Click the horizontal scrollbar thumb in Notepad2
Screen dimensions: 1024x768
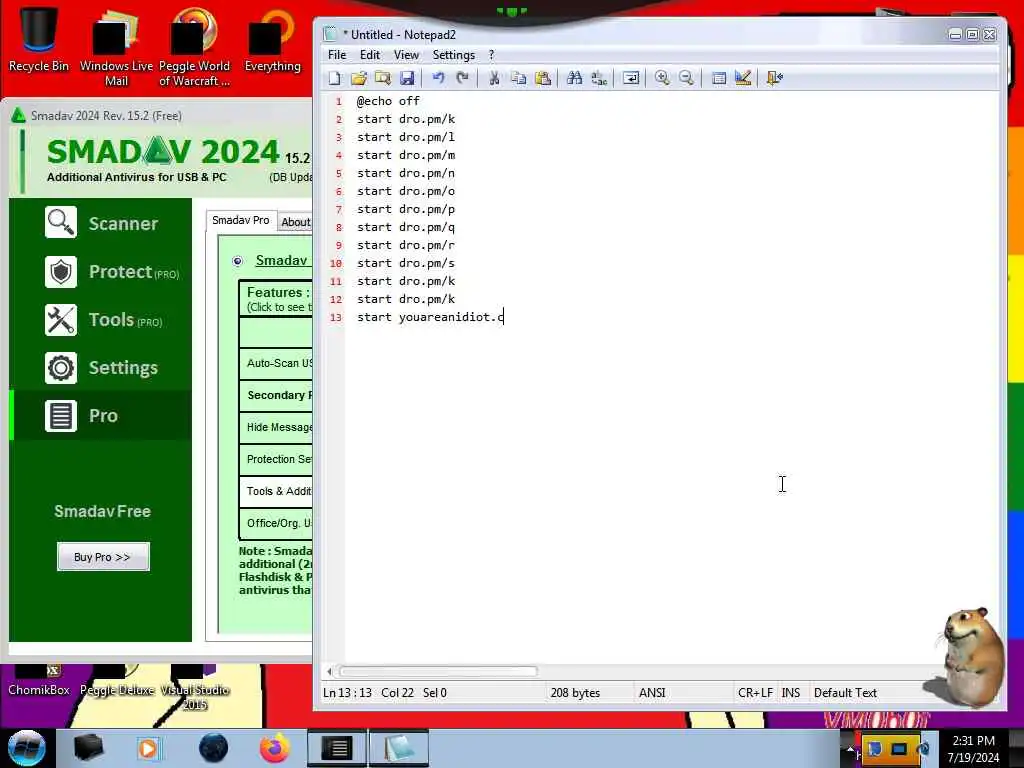tap(438, 671)
